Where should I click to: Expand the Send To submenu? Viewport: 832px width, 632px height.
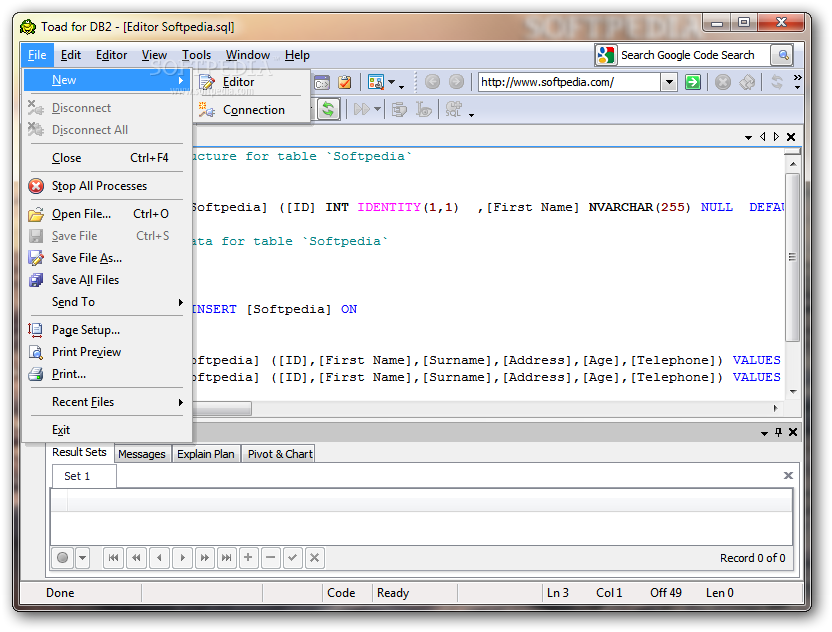tap(107, 302)
